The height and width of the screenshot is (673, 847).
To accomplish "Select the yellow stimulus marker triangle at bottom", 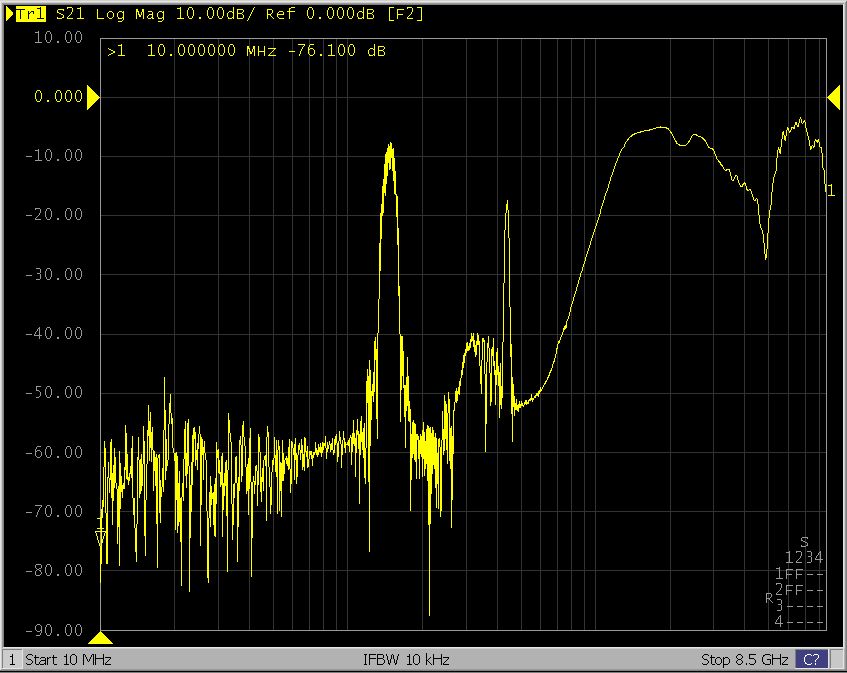I will (x=101, y=637).
